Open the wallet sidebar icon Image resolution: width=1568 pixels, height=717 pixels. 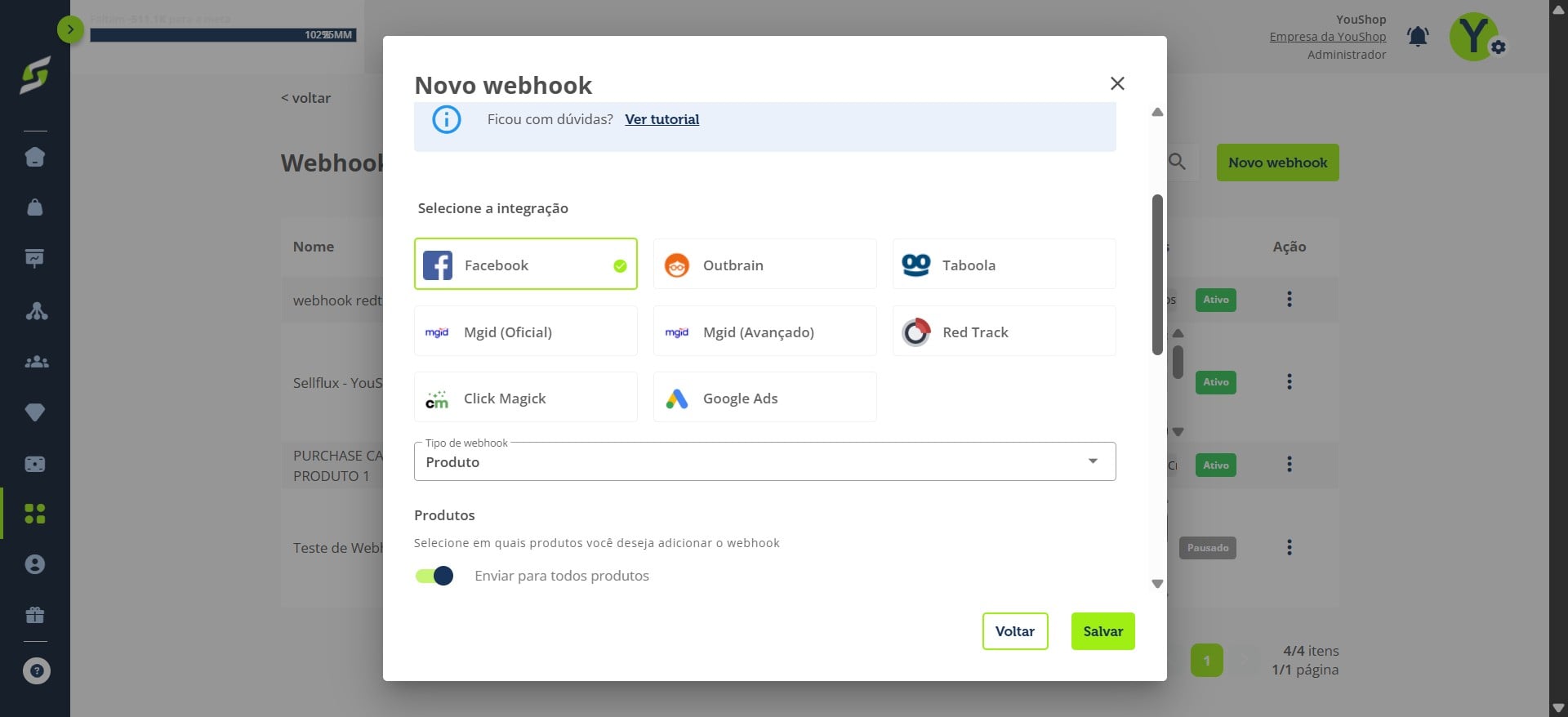point(35,464)
